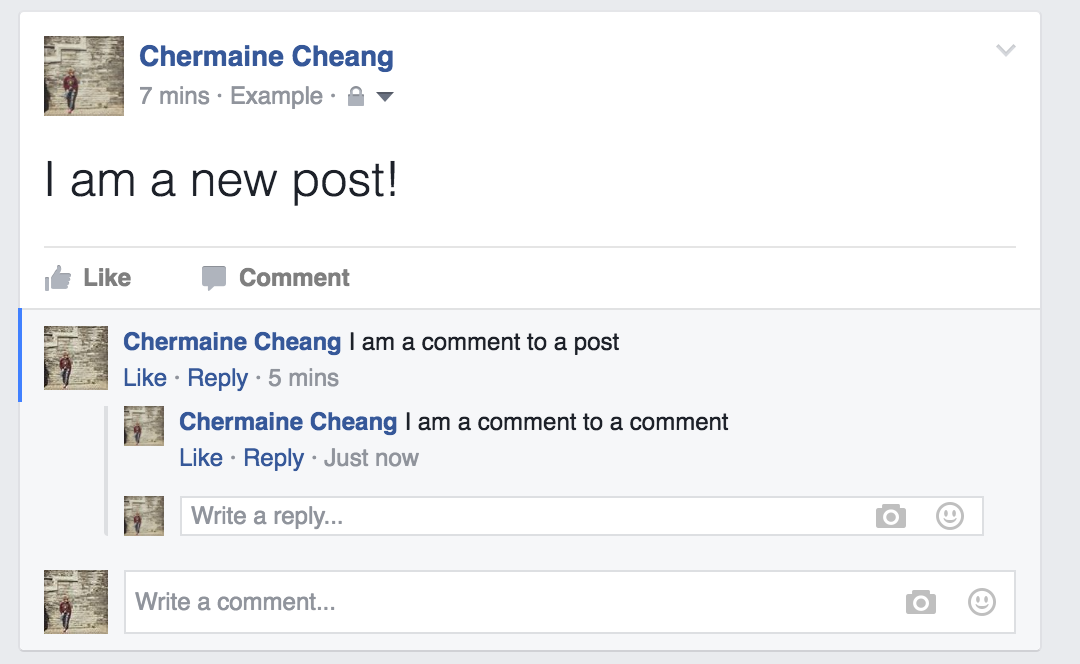
Task: Click the "7 mins" post timestamp
Action: (x=174, y=97)
